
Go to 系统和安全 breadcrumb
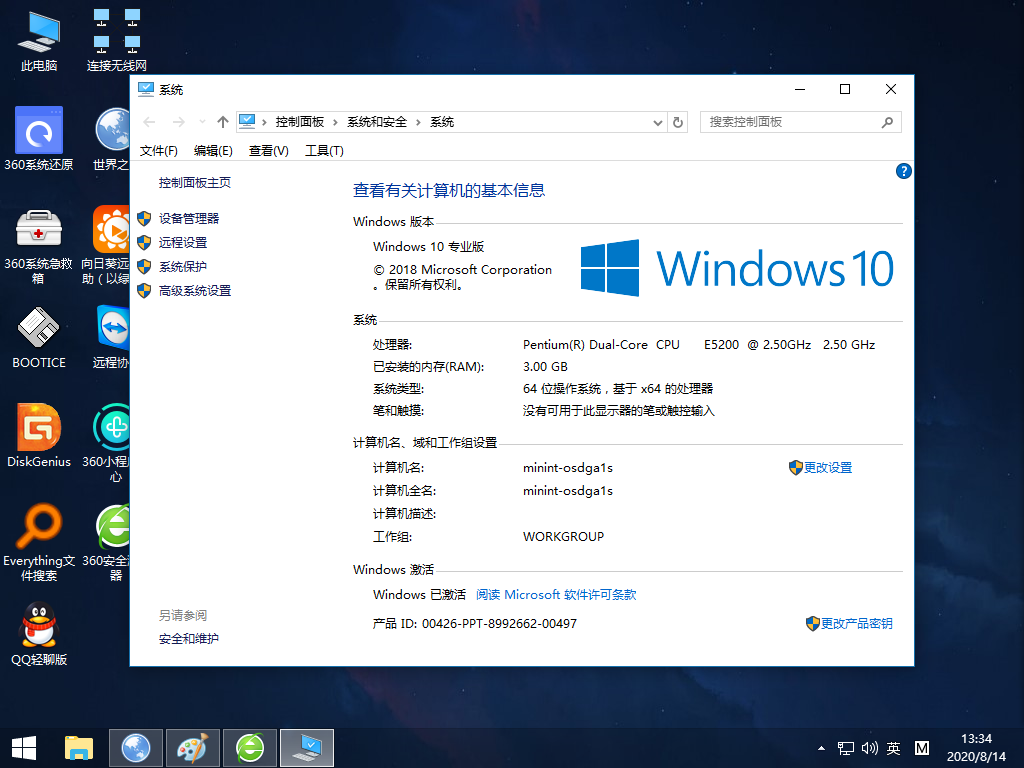click(377, 122)
